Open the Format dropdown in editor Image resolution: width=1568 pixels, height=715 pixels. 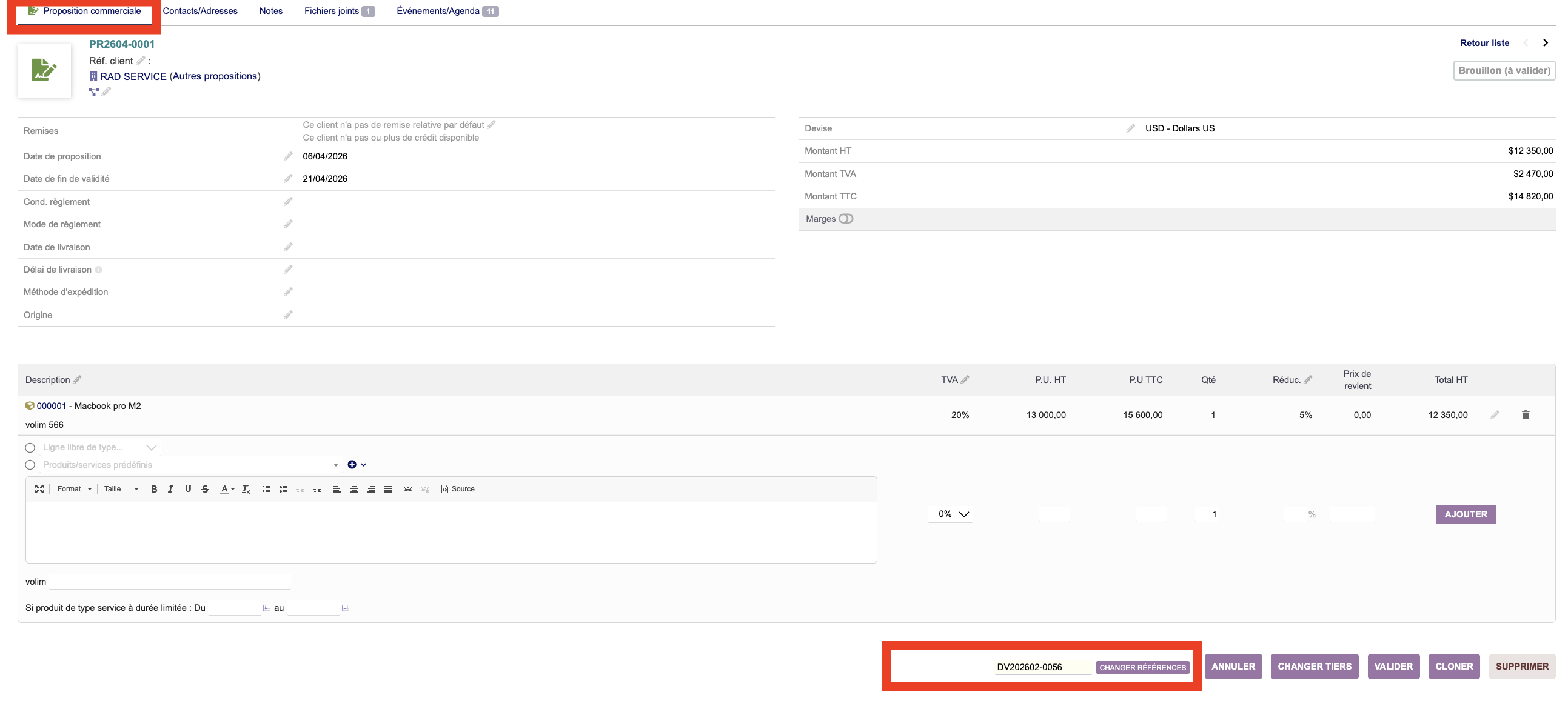pos(73,489)
